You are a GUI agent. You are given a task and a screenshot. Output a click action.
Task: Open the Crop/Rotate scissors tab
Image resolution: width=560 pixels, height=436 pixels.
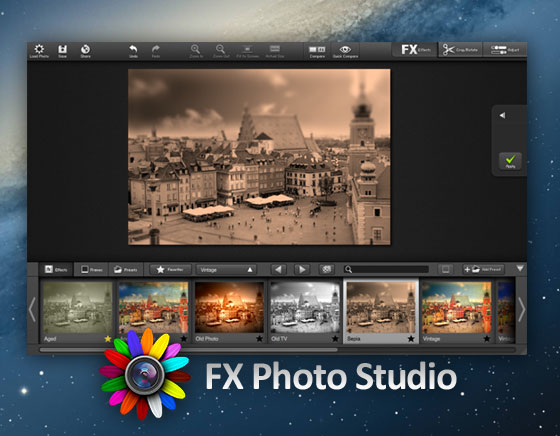tap(460, 50)
